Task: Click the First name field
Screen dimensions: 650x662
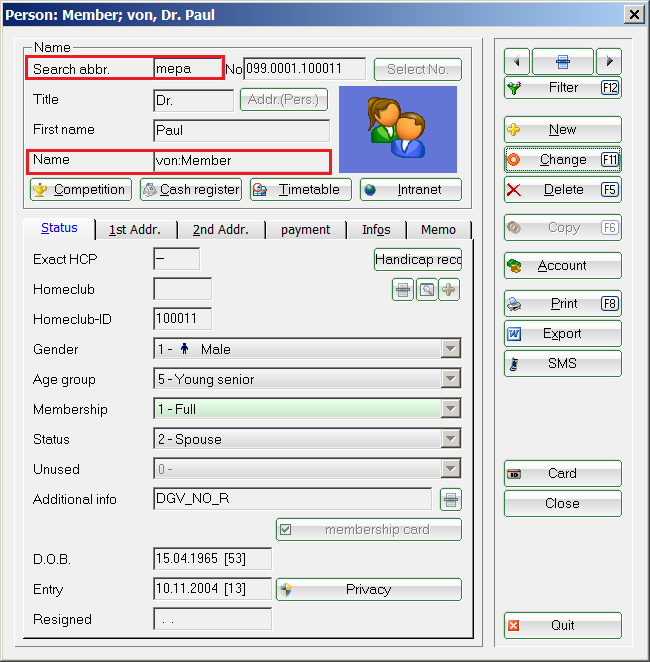Action: coord(241,130)
